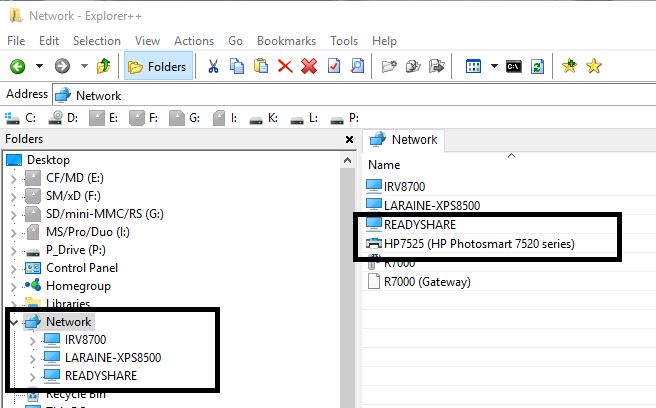Jump to drive K: in drives bar
656x408 pixels.
[x=264, y=118]
